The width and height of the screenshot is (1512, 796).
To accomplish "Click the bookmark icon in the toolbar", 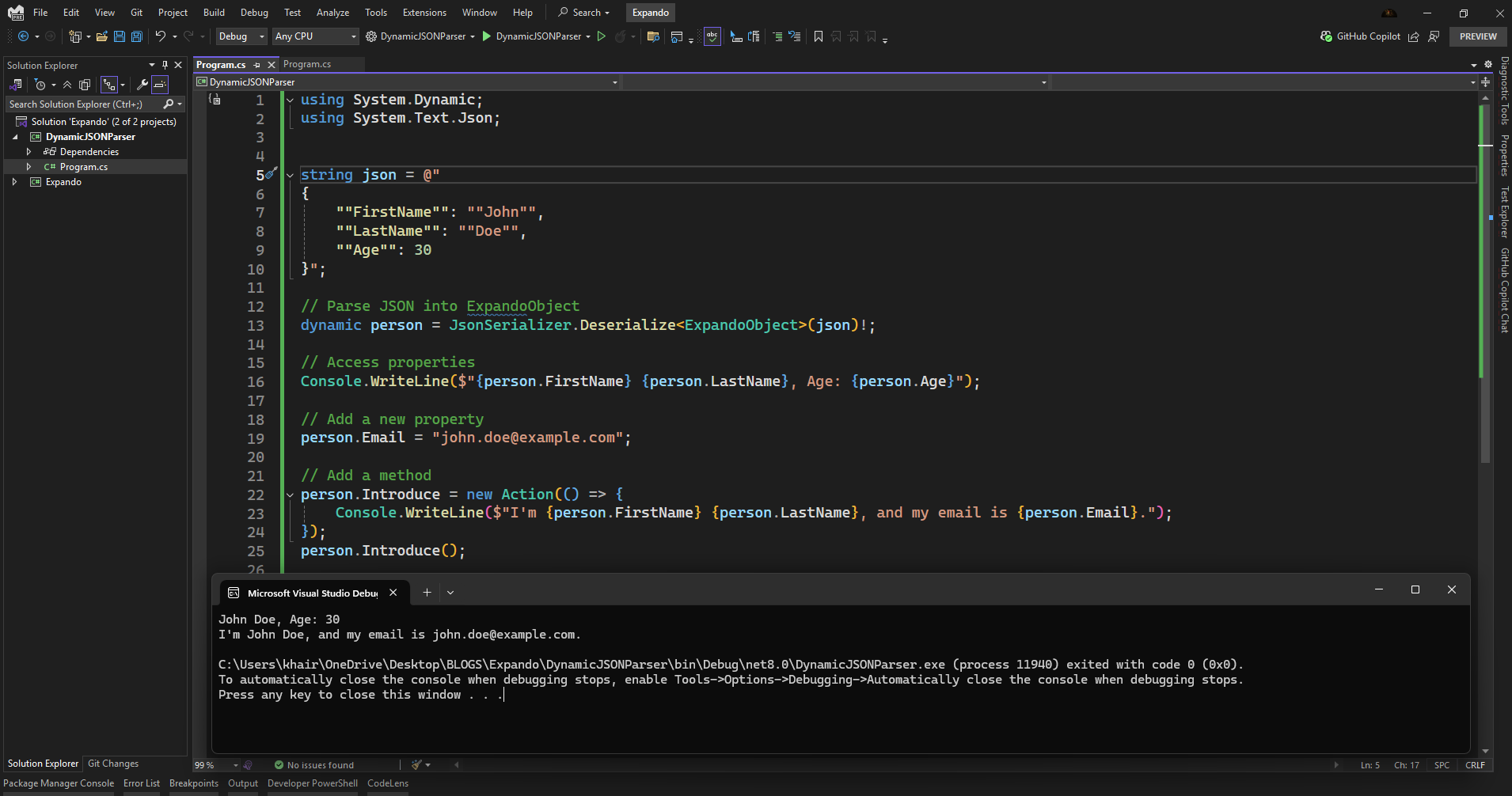I will coord(819,36).
